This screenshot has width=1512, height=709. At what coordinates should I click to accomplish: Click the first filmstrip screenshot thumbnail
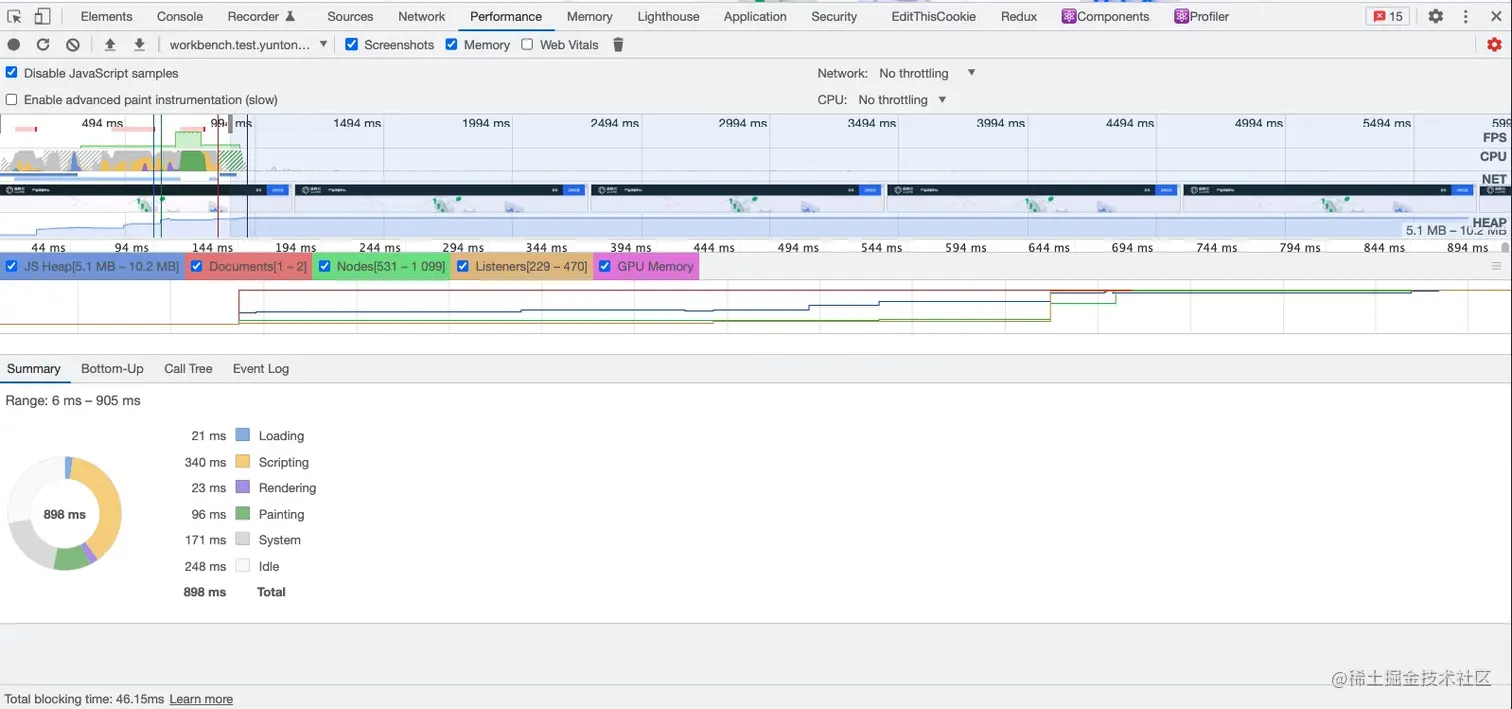point(146,198)
